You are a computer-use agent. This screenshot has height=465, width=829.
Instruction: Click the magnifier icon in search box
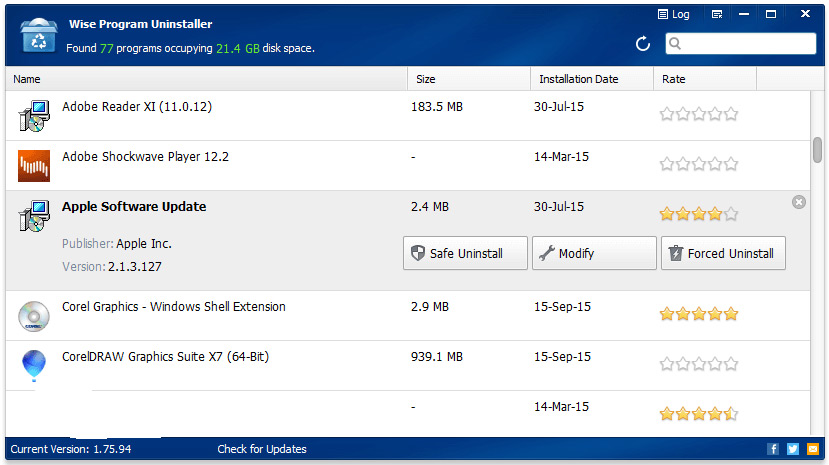point(675,43)
